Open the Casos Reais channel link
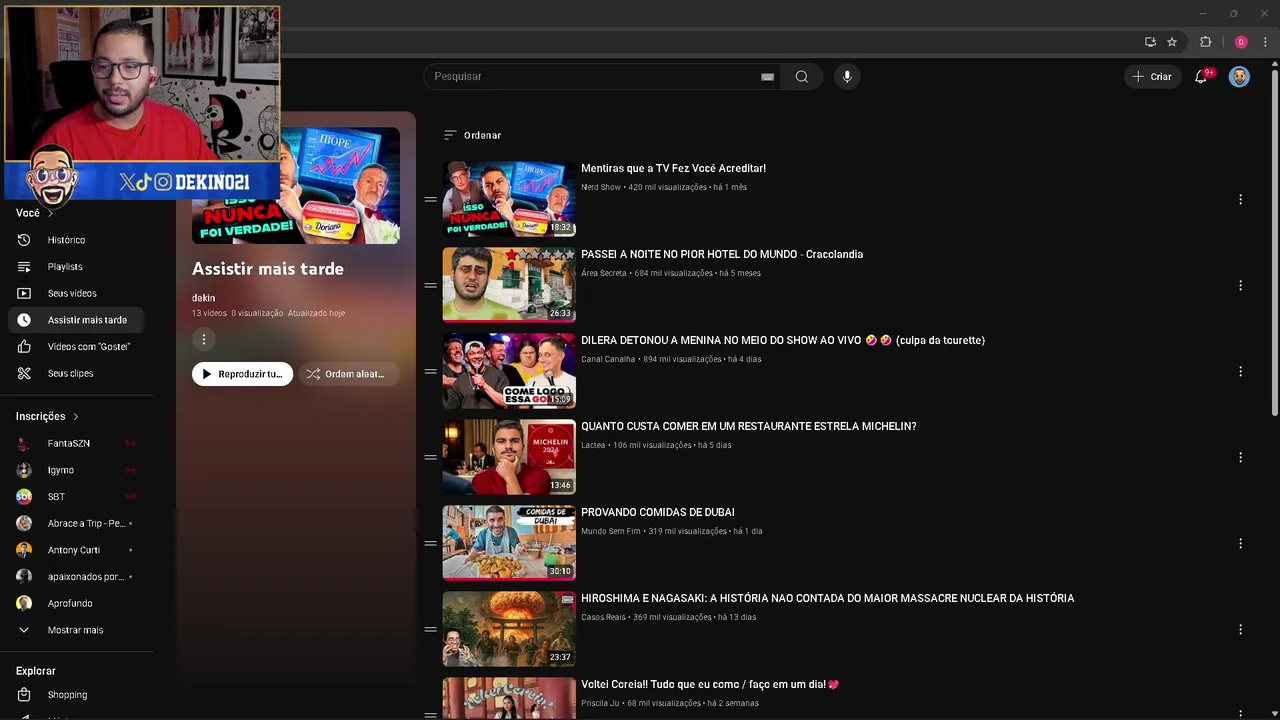The height and width of the screenshot is (720, 1280). point(603,617)
